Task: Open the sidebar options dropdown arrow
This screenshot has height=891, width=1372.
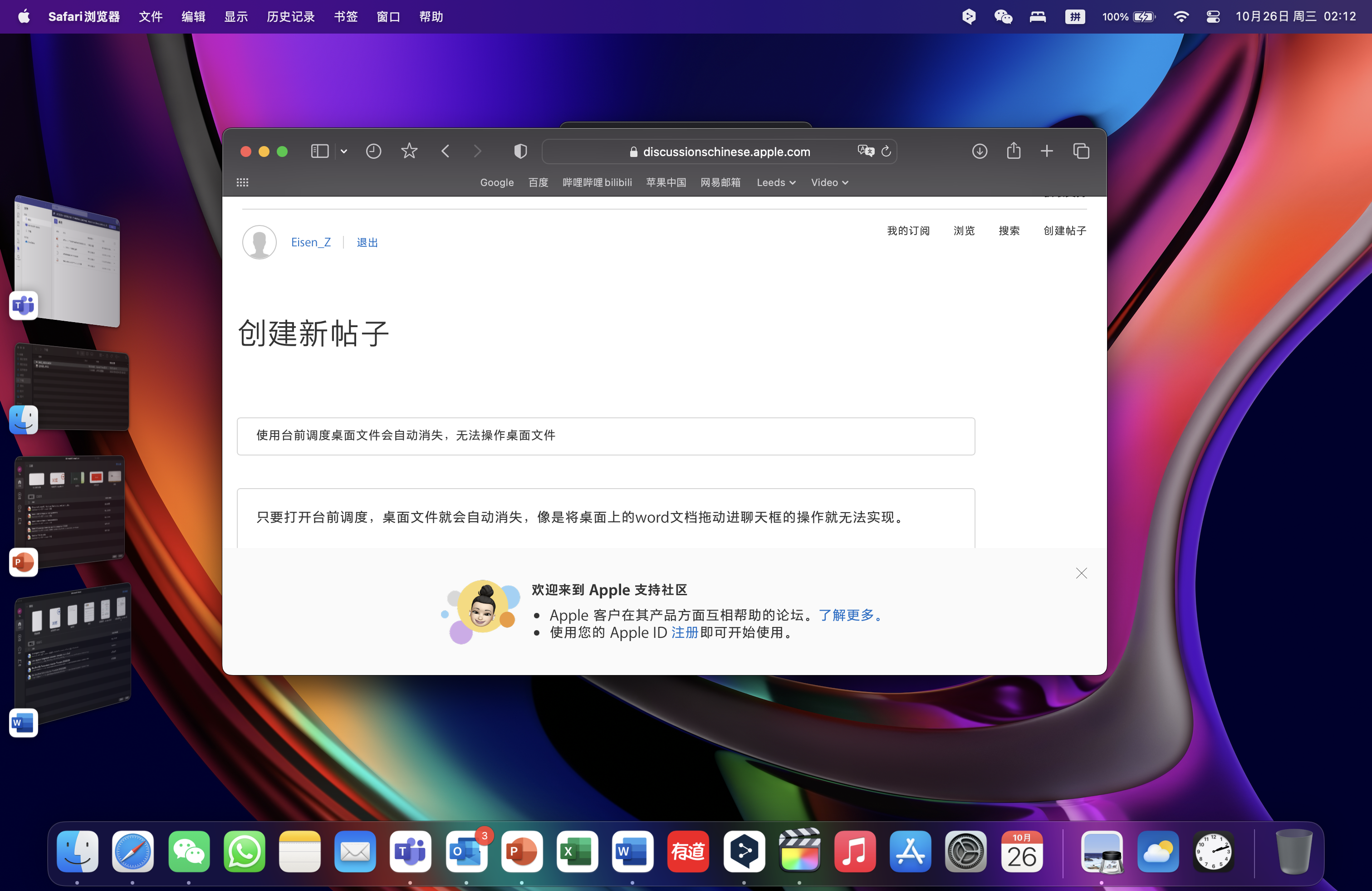Action: [x=343, y=152]
